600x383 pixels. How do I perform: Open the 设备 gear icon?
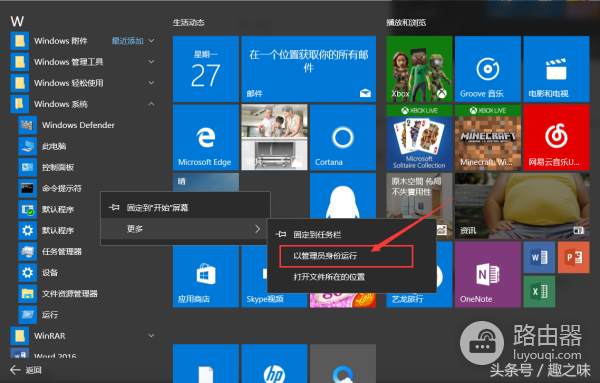click(x=28, y=272)
